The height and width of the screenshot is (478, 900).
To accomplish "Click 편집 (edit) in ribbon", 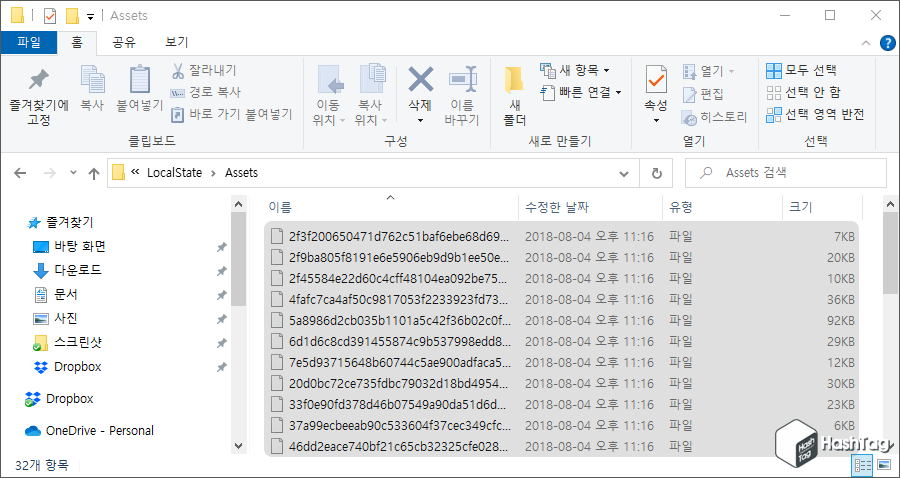I will coord(703,94).
